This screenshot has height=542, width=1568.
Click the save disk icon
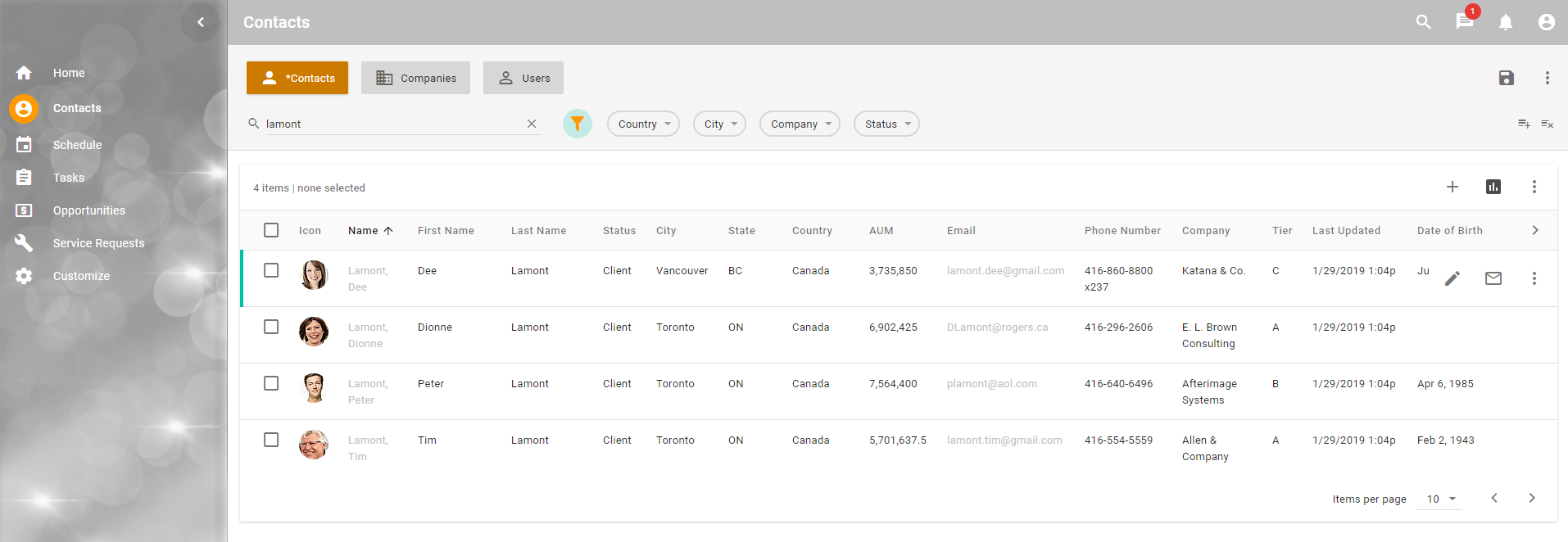[1506, 78]
